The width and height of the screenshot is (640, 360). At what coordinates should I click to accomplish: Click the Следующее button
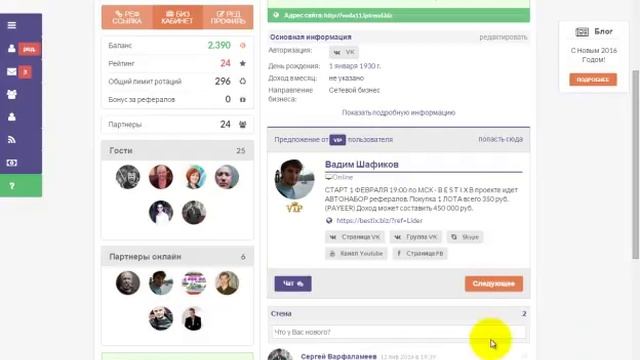pos(494,284)
